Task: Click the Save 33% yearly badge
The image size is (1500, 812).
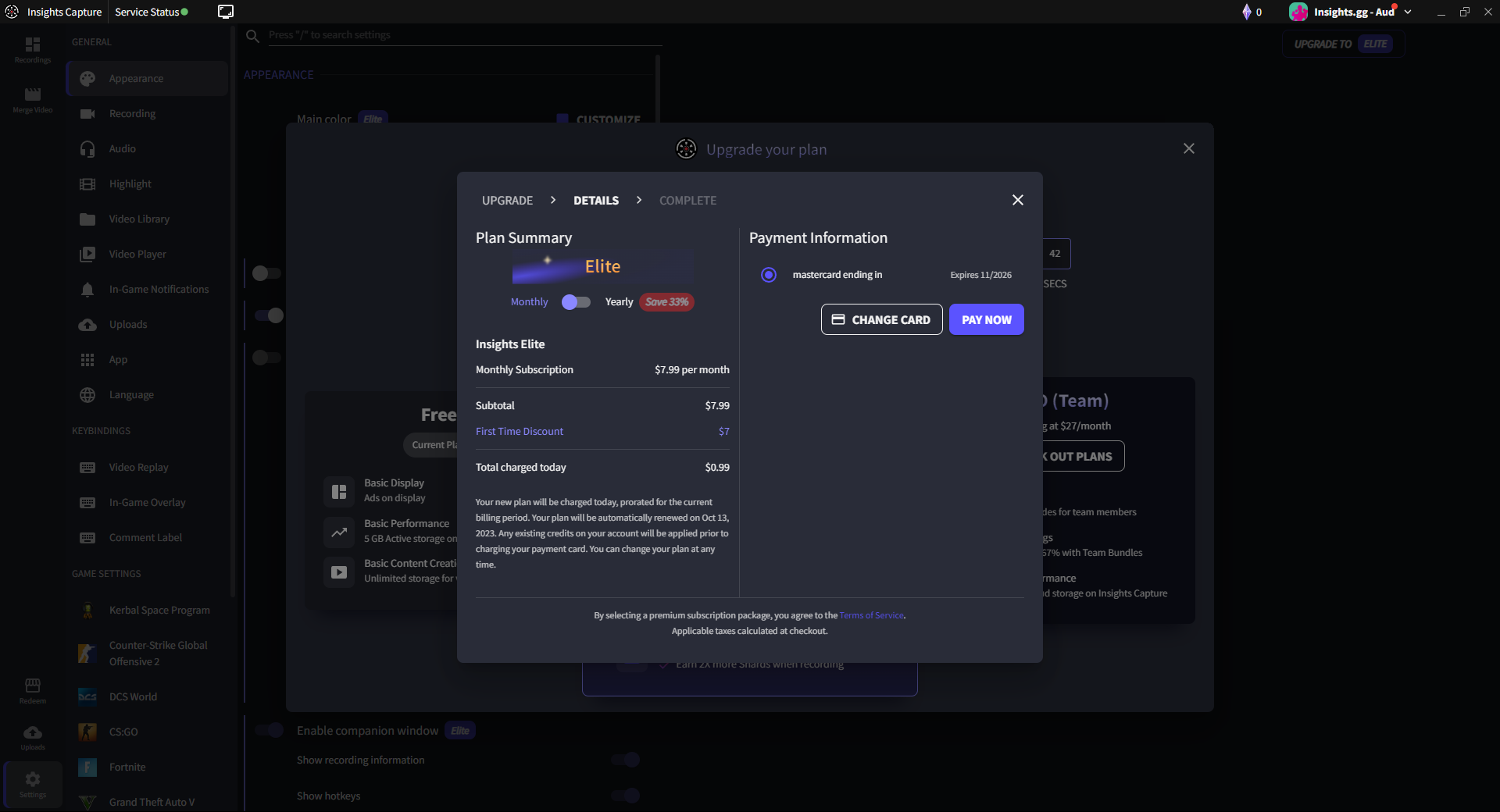Action: (x=666, y=302)
